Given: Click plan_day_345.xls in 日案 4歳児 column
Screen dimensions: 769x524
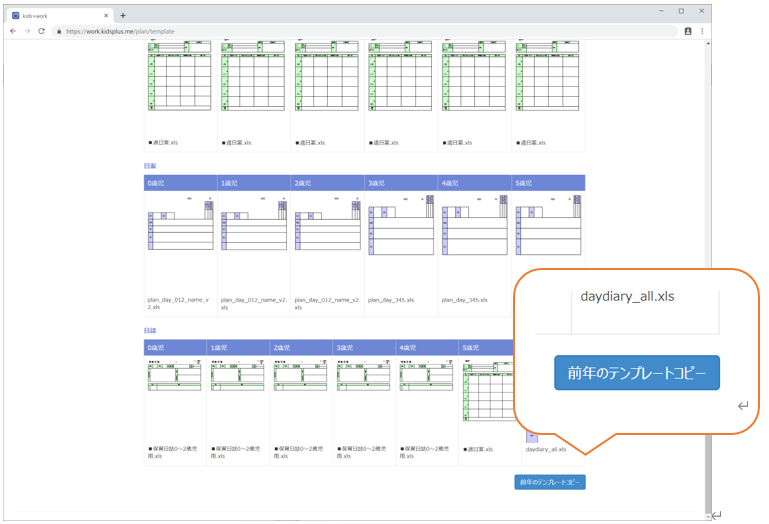Looking at the screenshot, I should (464, 300).
